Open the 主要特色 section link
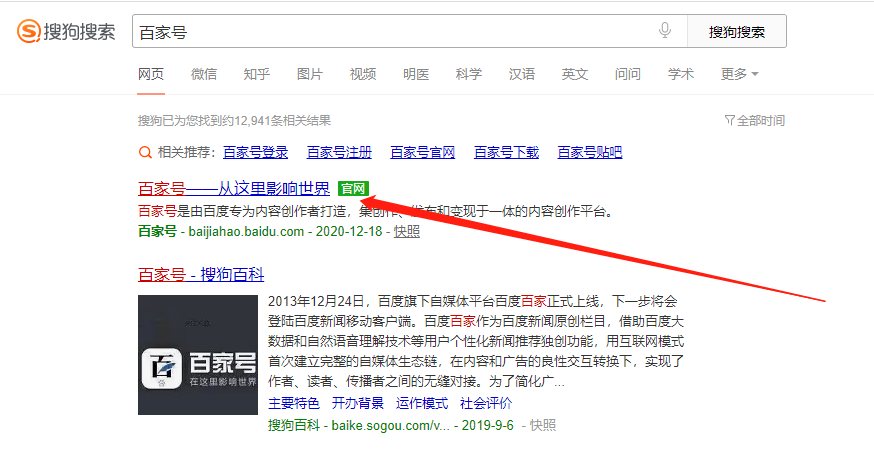This screenshot has width=874, height=451. pos(294,403)
